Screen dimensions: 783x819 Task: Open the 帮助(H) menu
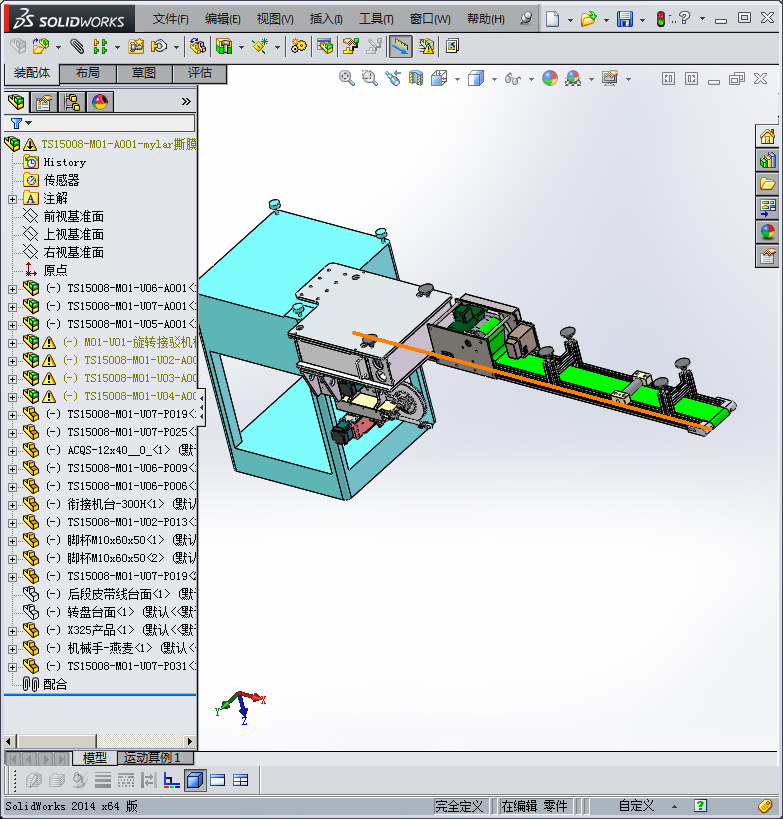click(x=486, y=19)
